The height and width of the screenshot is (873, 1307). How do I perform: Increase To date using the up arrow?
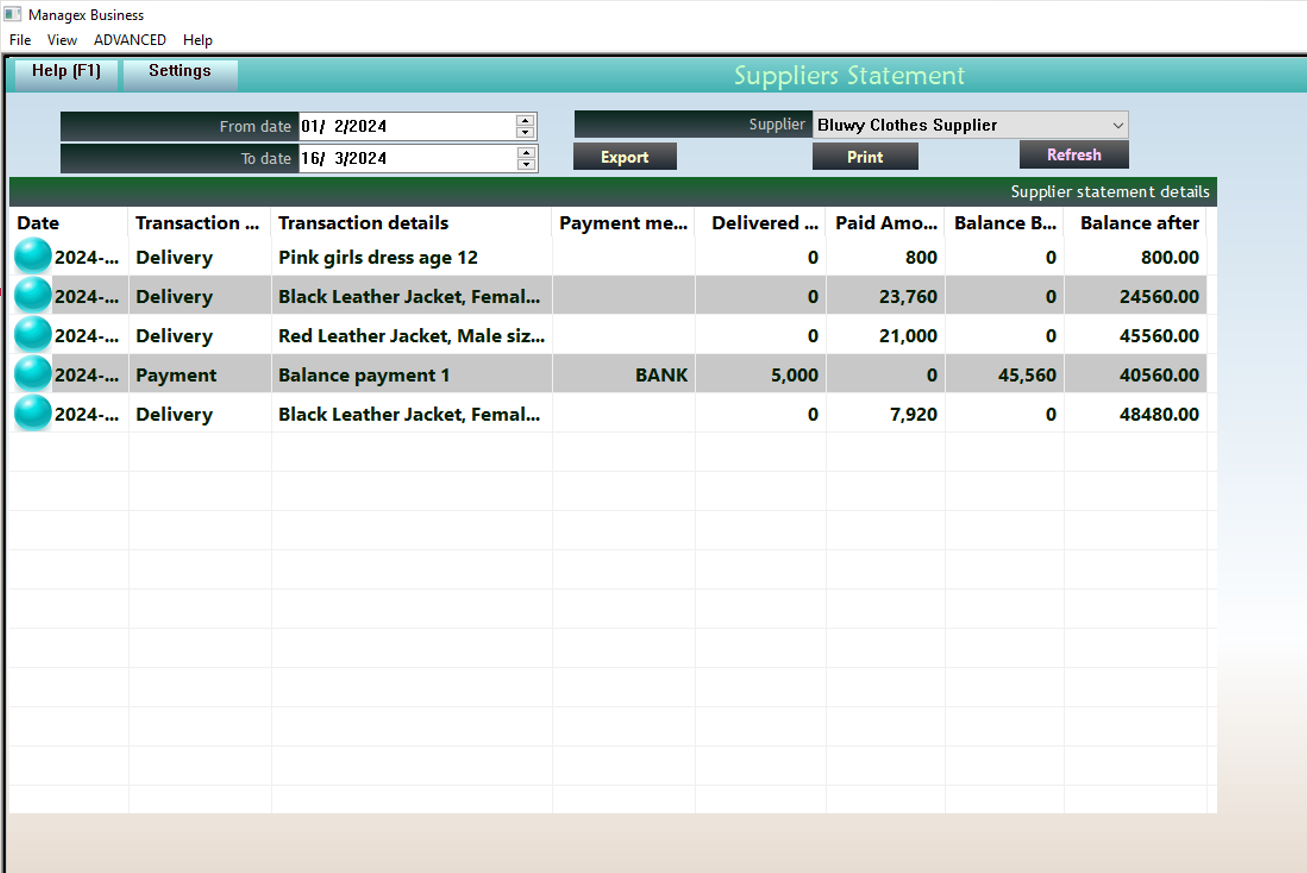pos(525,152)
